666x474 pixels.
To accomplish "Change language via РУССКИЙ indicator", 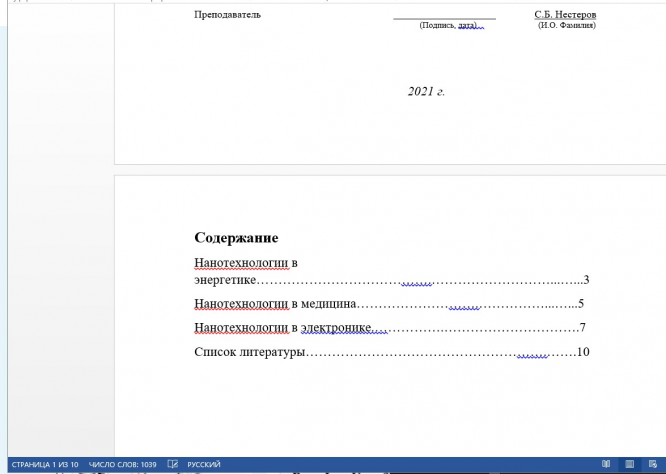I will click(204, 465).
